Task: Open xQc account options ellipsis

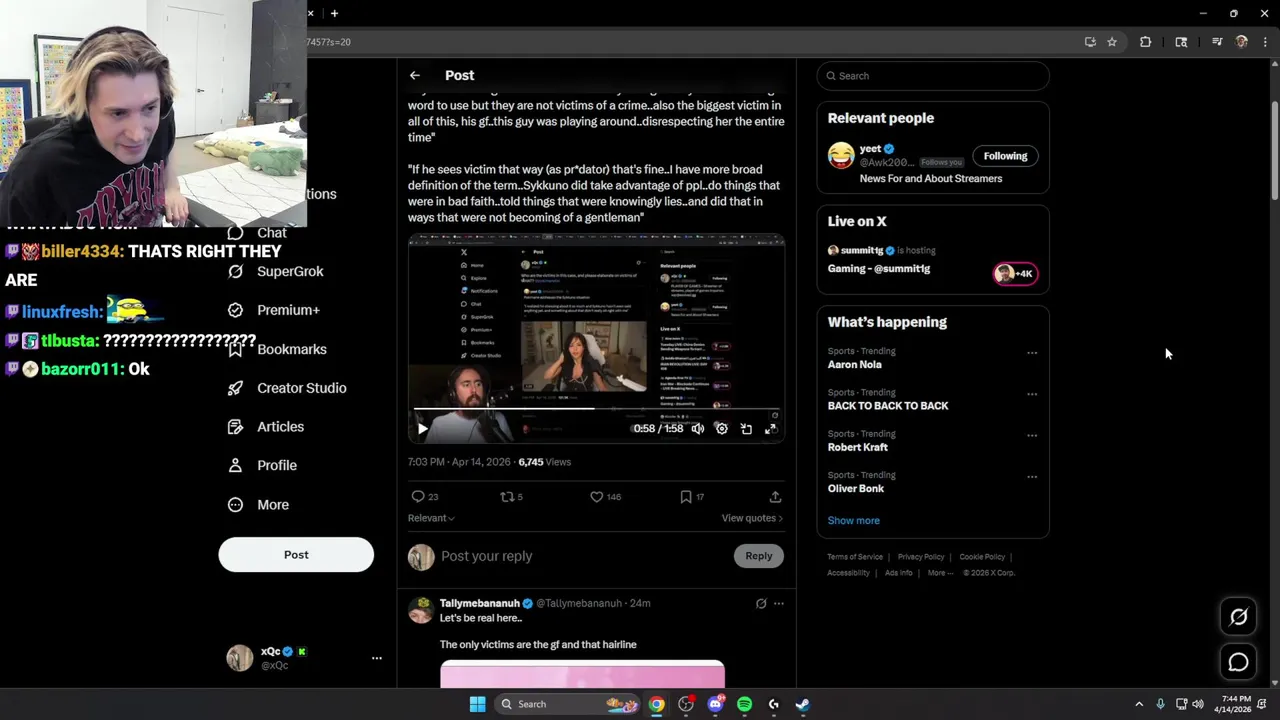Action: coord(377,658)
